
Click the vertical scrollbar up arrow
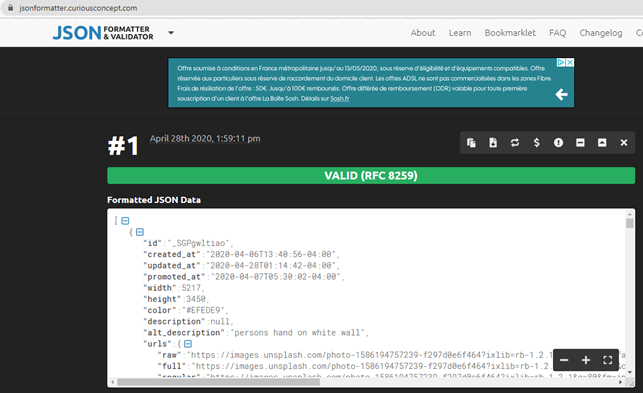[x=629, y=214]
